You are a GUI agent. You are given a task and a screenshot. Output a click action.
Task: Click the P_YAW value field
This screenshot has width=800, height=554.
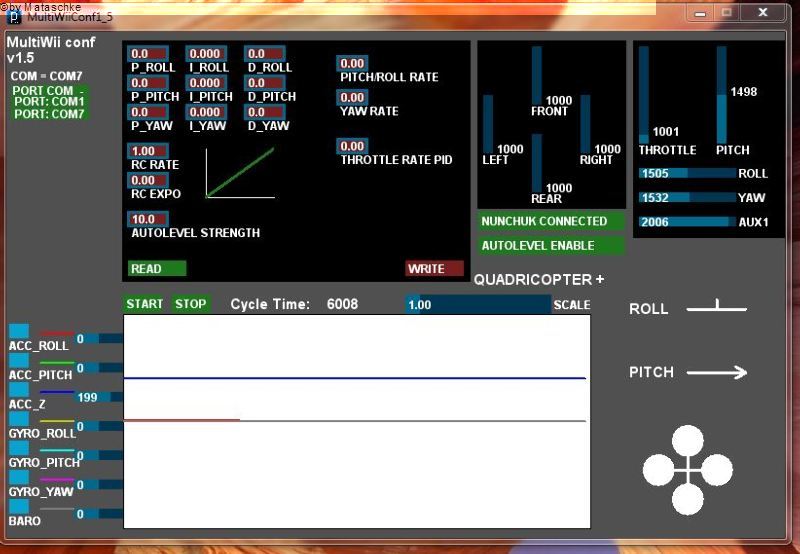click(148, 112)
